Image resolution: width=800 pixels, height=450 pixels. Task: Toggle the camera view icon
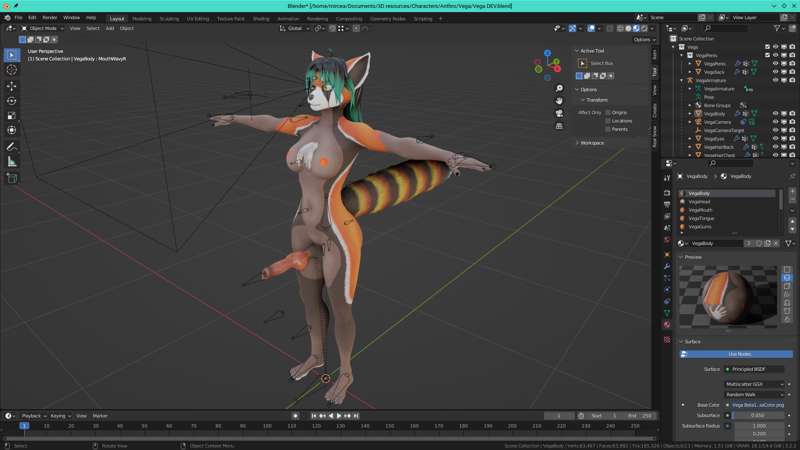(559, 114)
